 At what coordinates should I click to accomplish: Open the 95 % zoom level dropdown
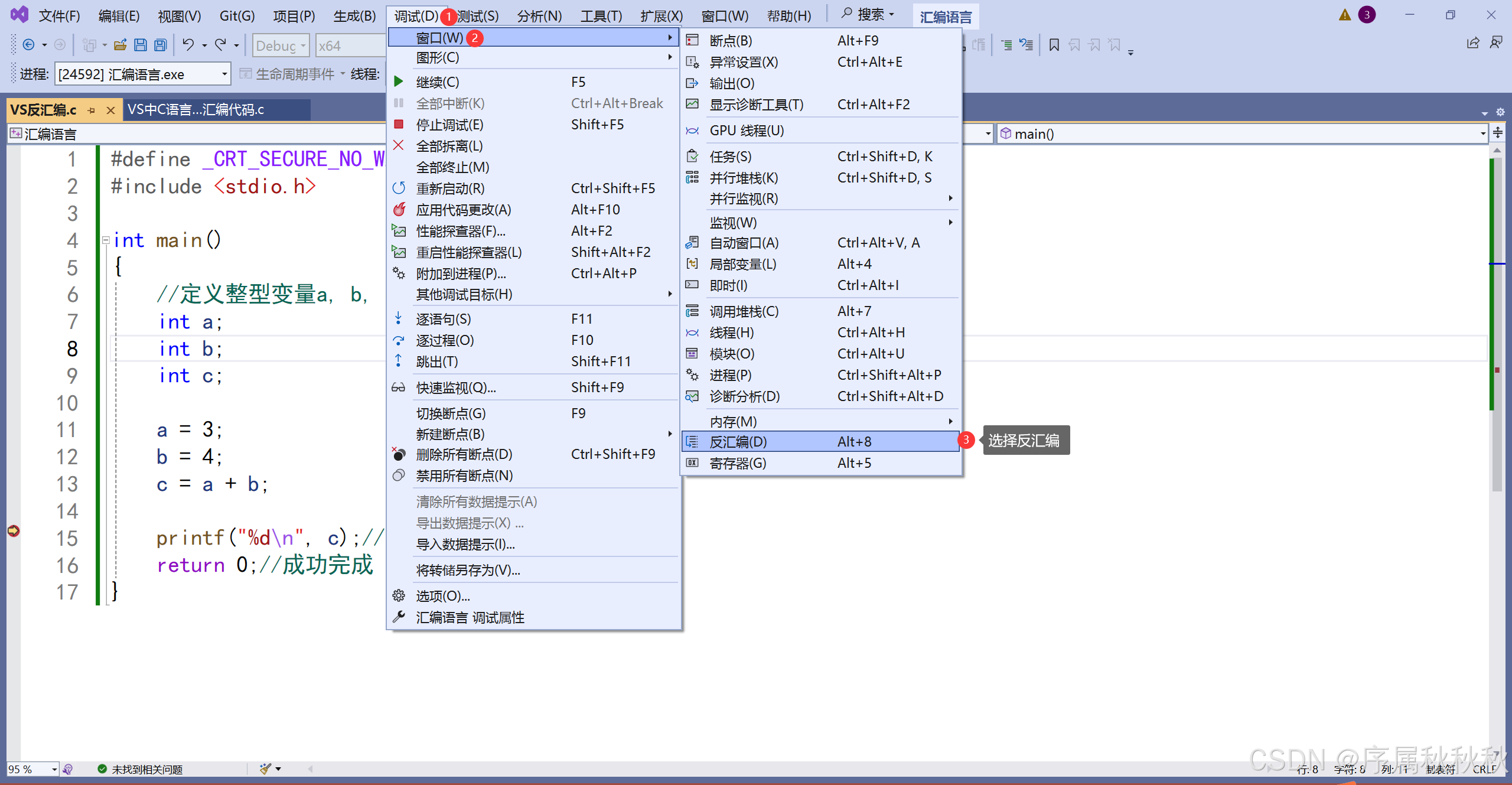54,769
